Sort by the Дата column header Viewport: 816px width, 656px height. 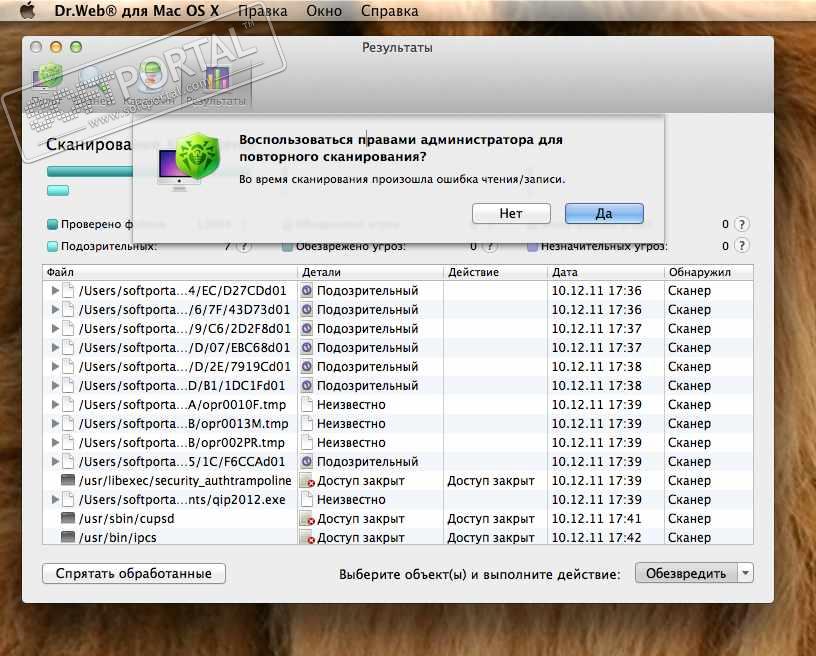pos(606,272)
